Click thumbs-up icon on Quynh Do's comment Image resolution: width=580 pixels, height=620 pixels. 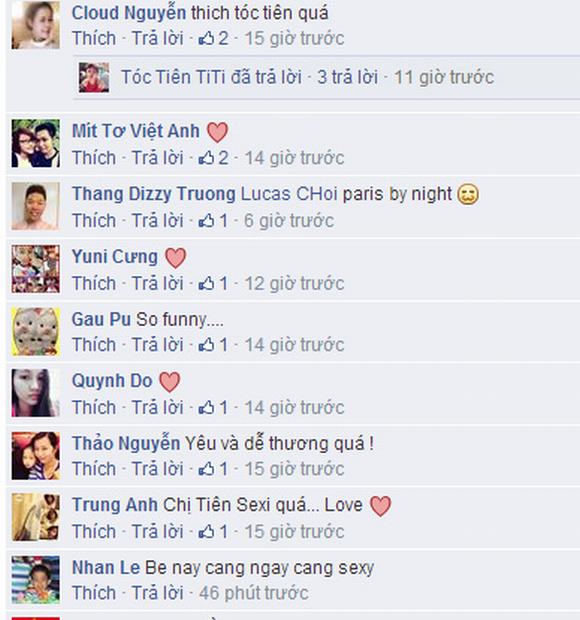(x=206, y=408)
